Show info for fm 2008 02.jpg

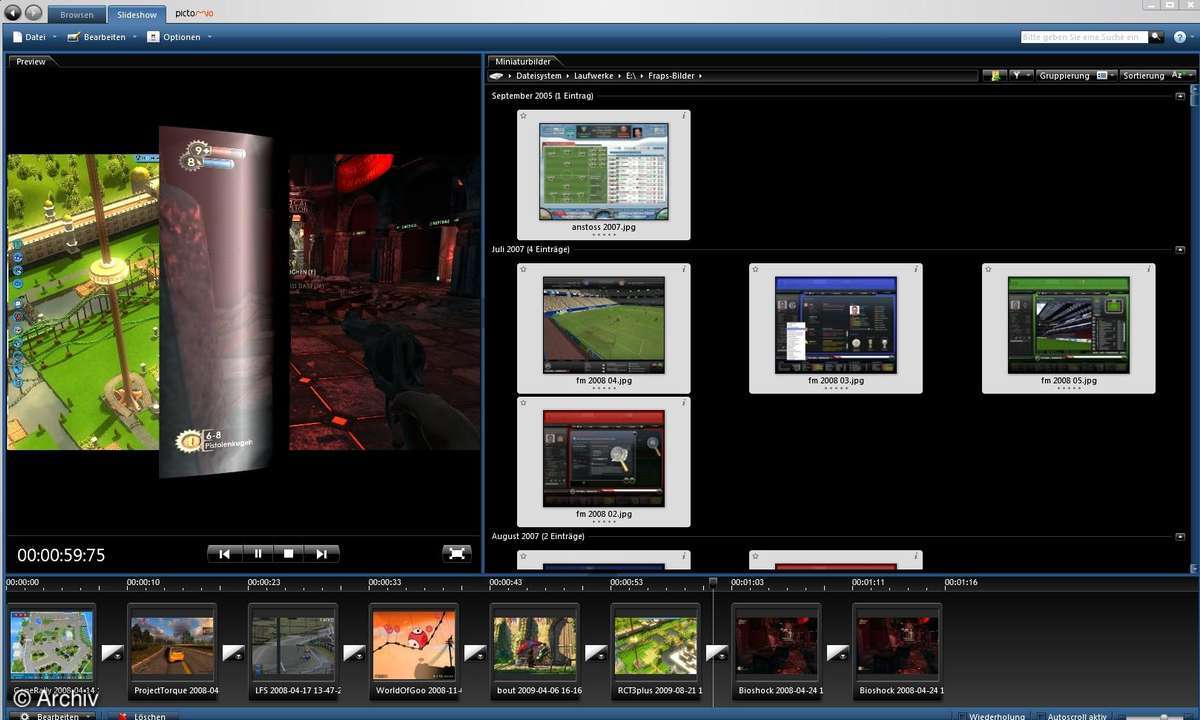pos(683,404)
